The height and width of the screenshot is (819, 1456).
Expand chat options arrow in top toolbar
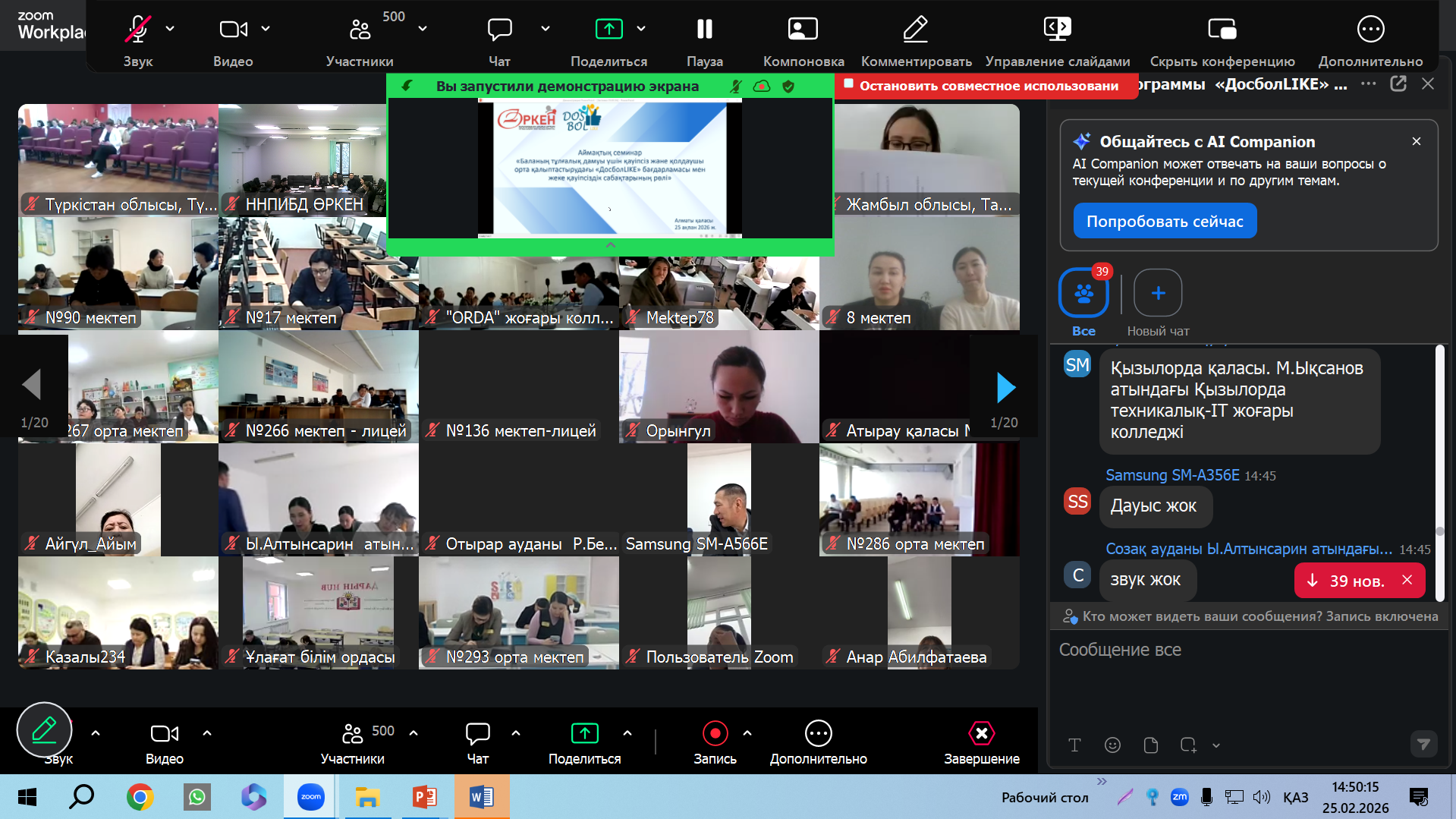(546, 29)
